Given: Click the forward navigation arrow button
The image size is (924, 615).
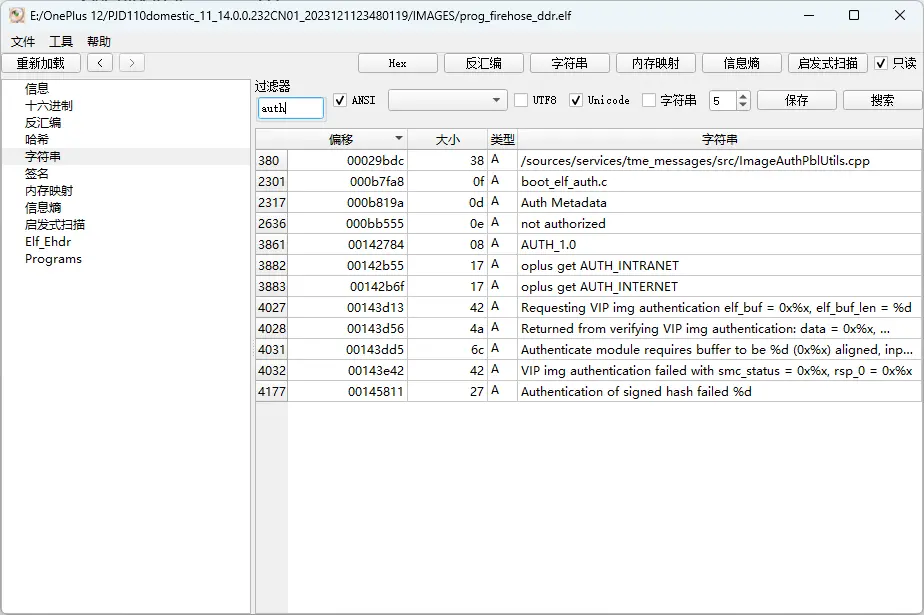Looking at the screenshot, I should 132,63.
